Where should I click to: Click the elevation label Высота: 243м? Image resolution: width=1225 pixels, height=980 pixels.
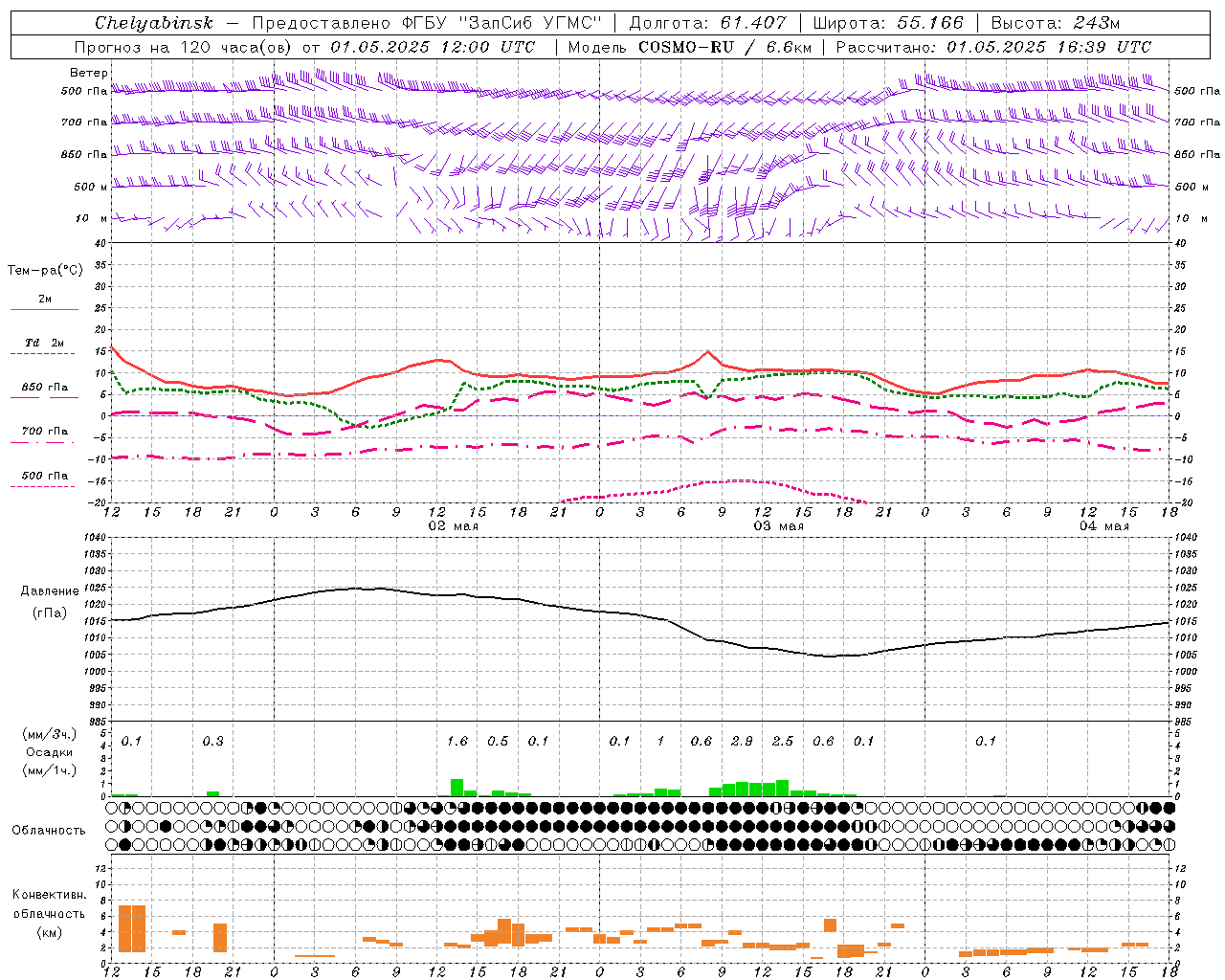[x=1056, y=23]
